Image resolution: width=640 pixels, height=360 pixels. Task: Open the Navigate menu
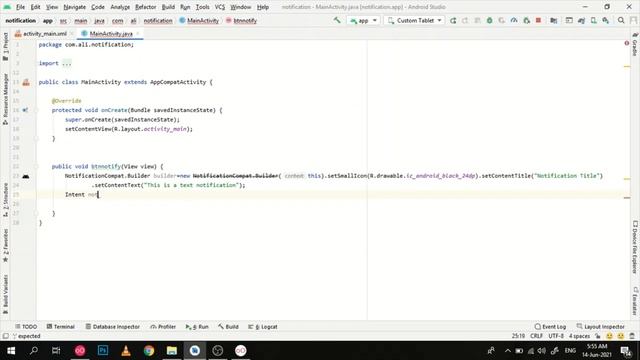click(74, 7)
